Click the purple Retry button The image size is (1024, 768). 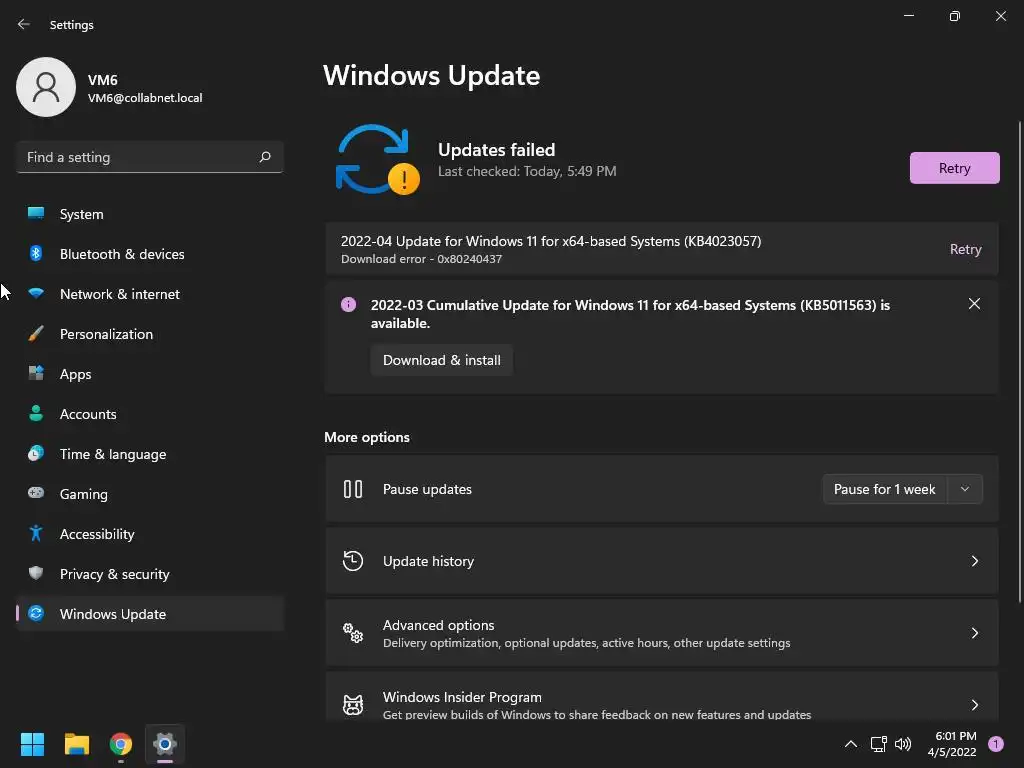click(954, 168)
